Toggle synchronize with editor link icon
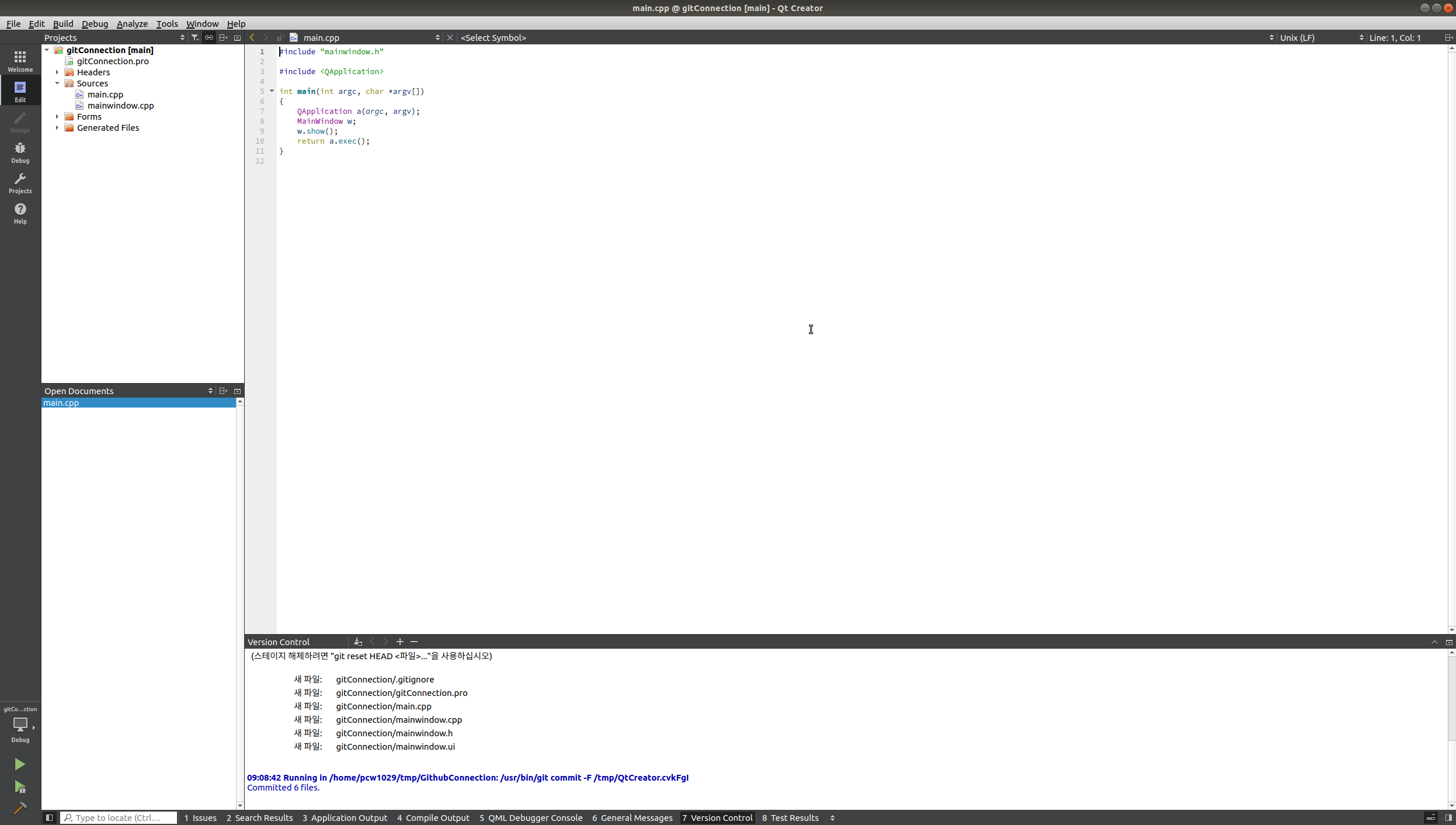The width and height of the screenshot is (1456, 825). pos(209,37)
